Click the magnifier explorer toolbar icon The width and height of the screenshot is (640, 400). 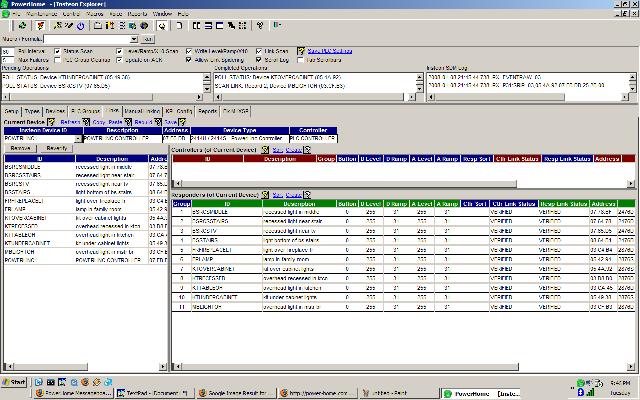(162, 26)
